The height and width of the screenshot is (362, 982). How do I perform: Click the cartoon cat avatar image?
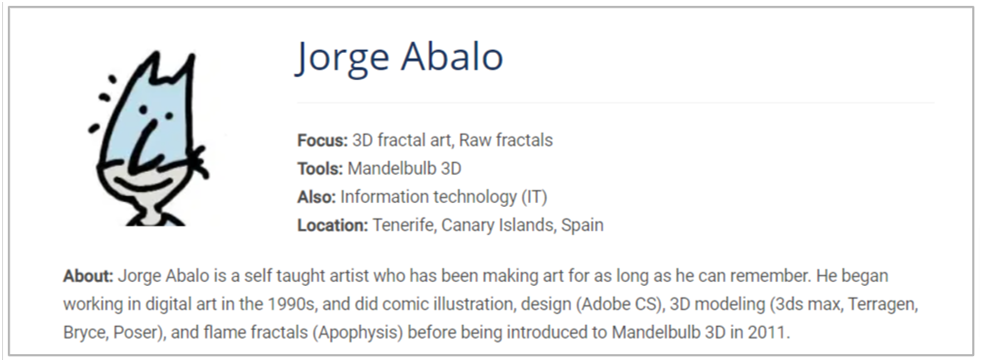(x=149, y=139)
